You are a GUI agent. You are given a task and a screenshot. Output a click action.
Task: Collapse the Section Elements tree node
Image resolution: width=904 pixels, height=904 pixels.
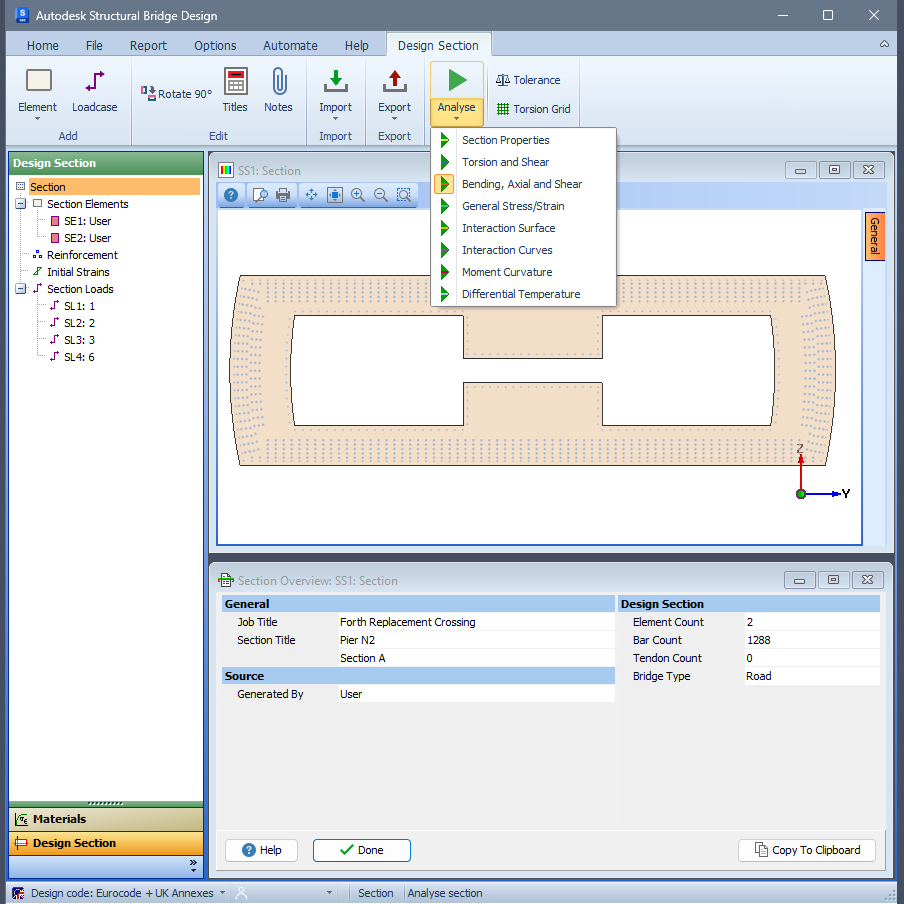pyautogui.click(x=21, y=204)
